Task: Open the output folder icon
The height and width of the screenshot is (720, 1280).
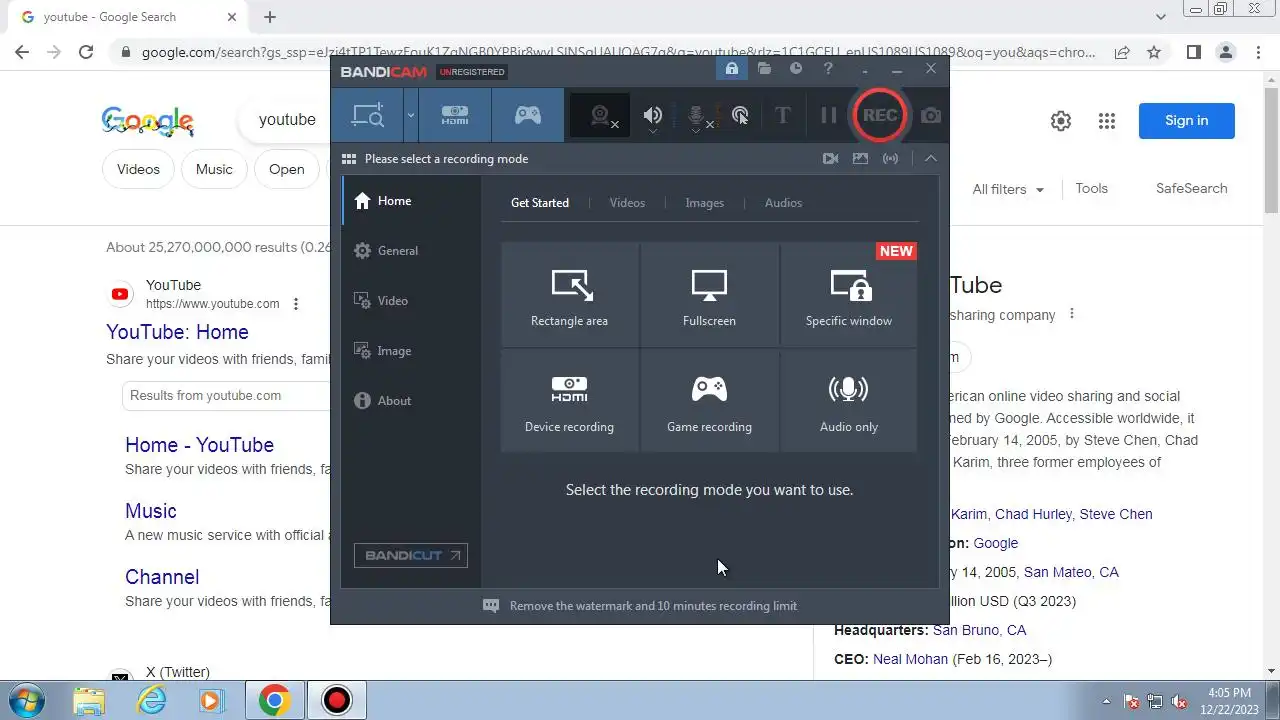Action: tap(764, 68)
